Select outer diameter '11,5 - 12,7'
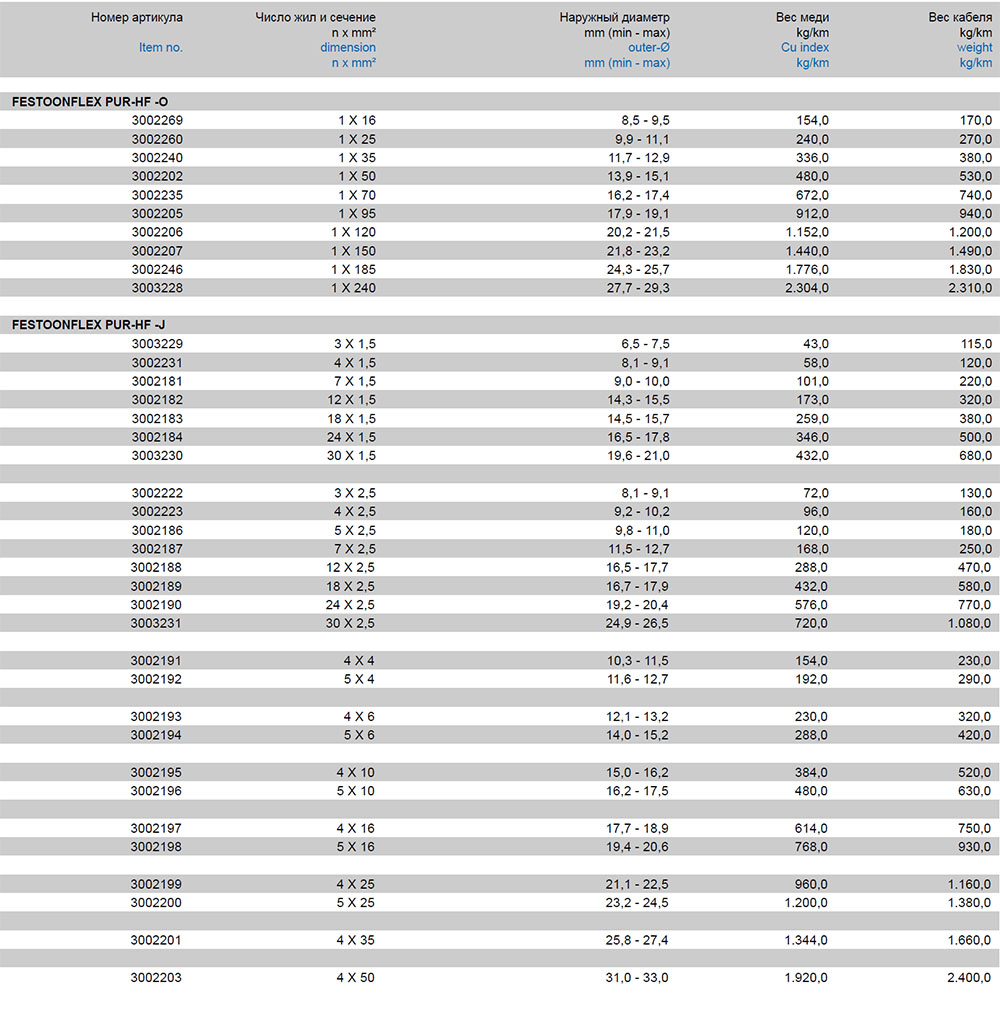 click(x=638, y=549)
